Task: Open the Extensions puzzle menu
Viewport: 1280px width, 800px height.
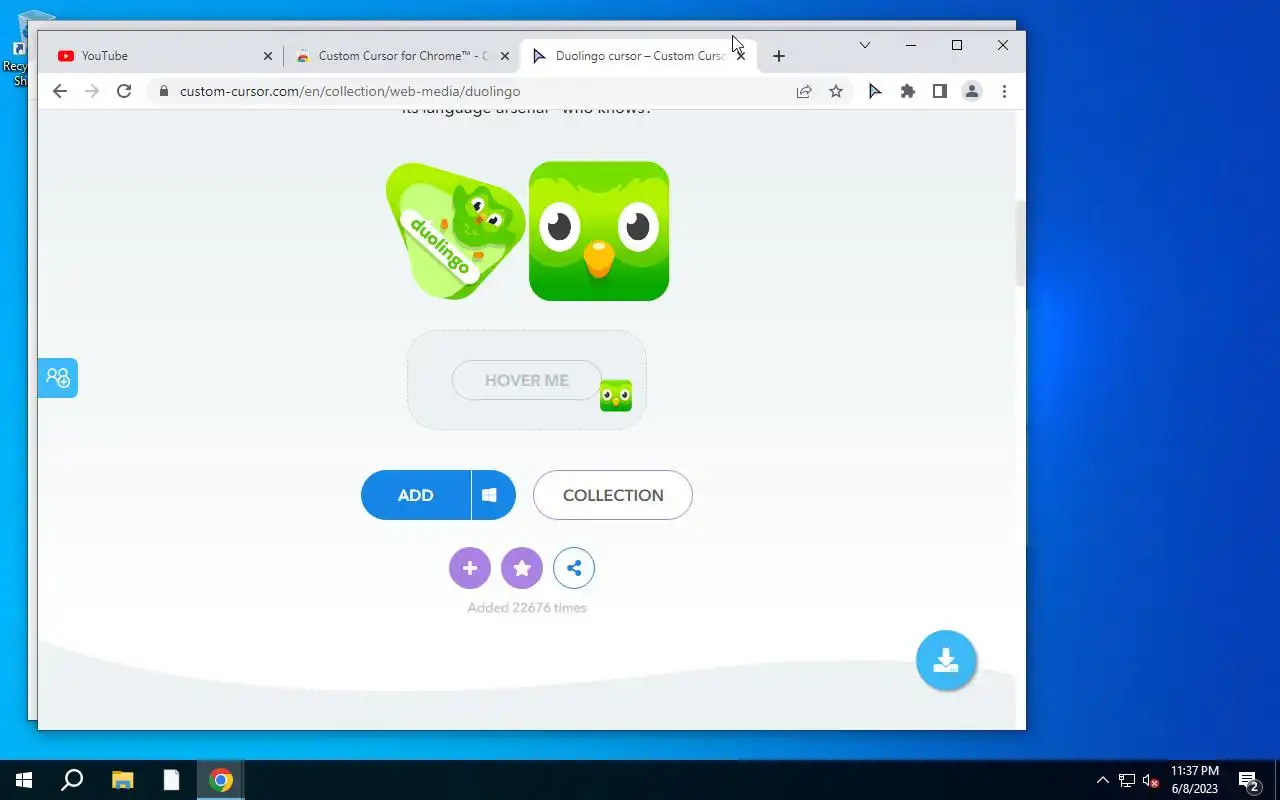Action: coord(907,91)
